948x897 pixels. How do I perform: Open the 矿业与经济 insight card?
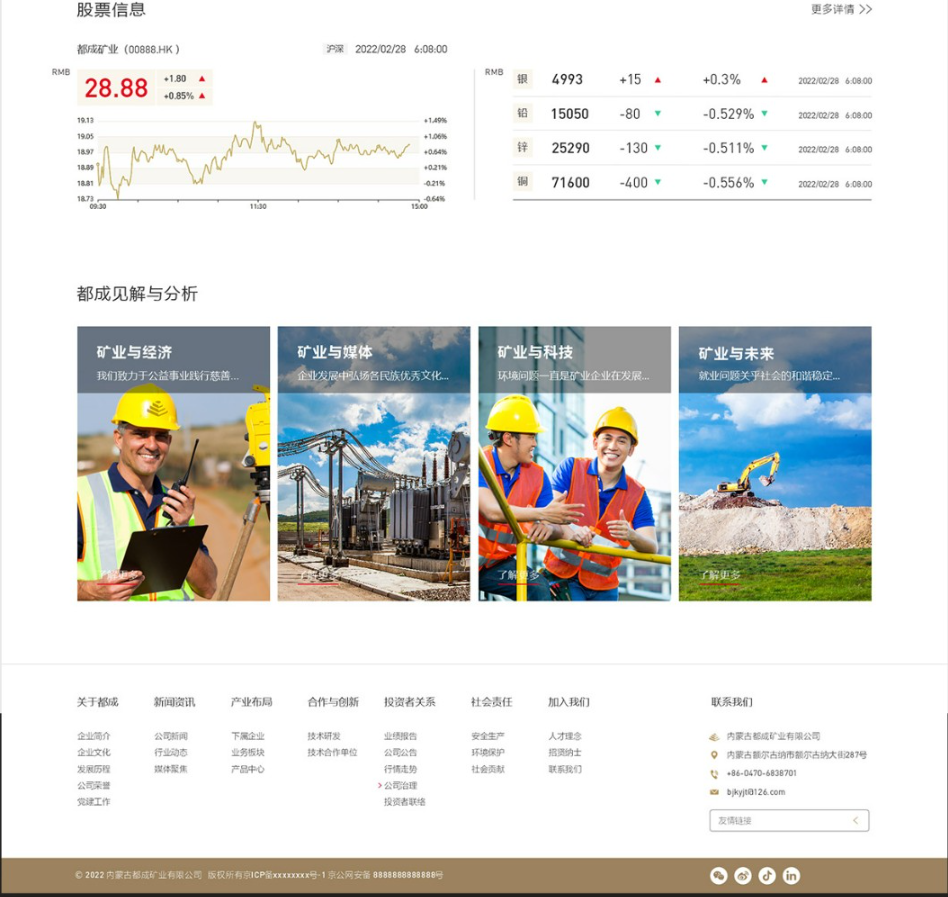pos(173,463)
